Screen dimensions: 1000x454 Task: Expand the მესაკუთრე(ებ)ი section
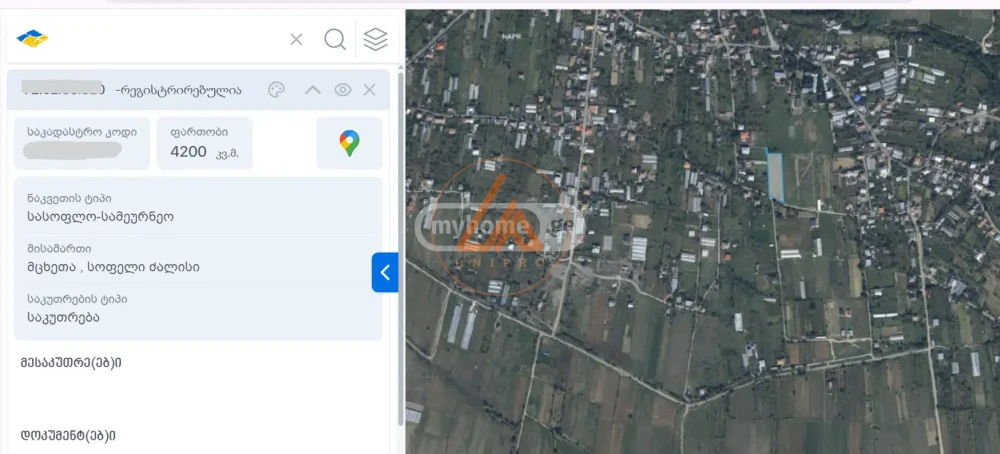[70, 362]
